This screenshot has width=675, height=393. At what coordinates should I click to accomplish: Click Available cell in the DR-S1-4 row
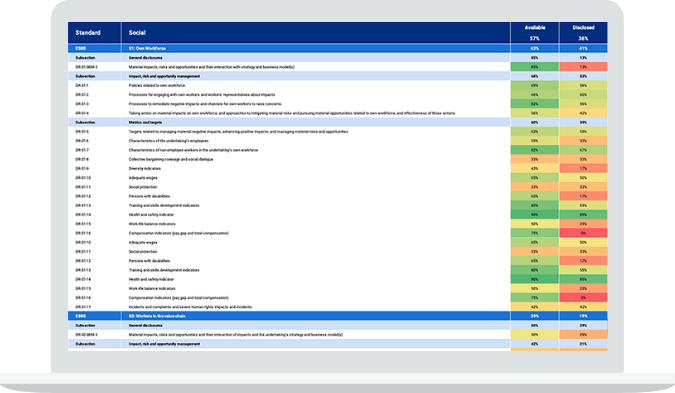535,113
